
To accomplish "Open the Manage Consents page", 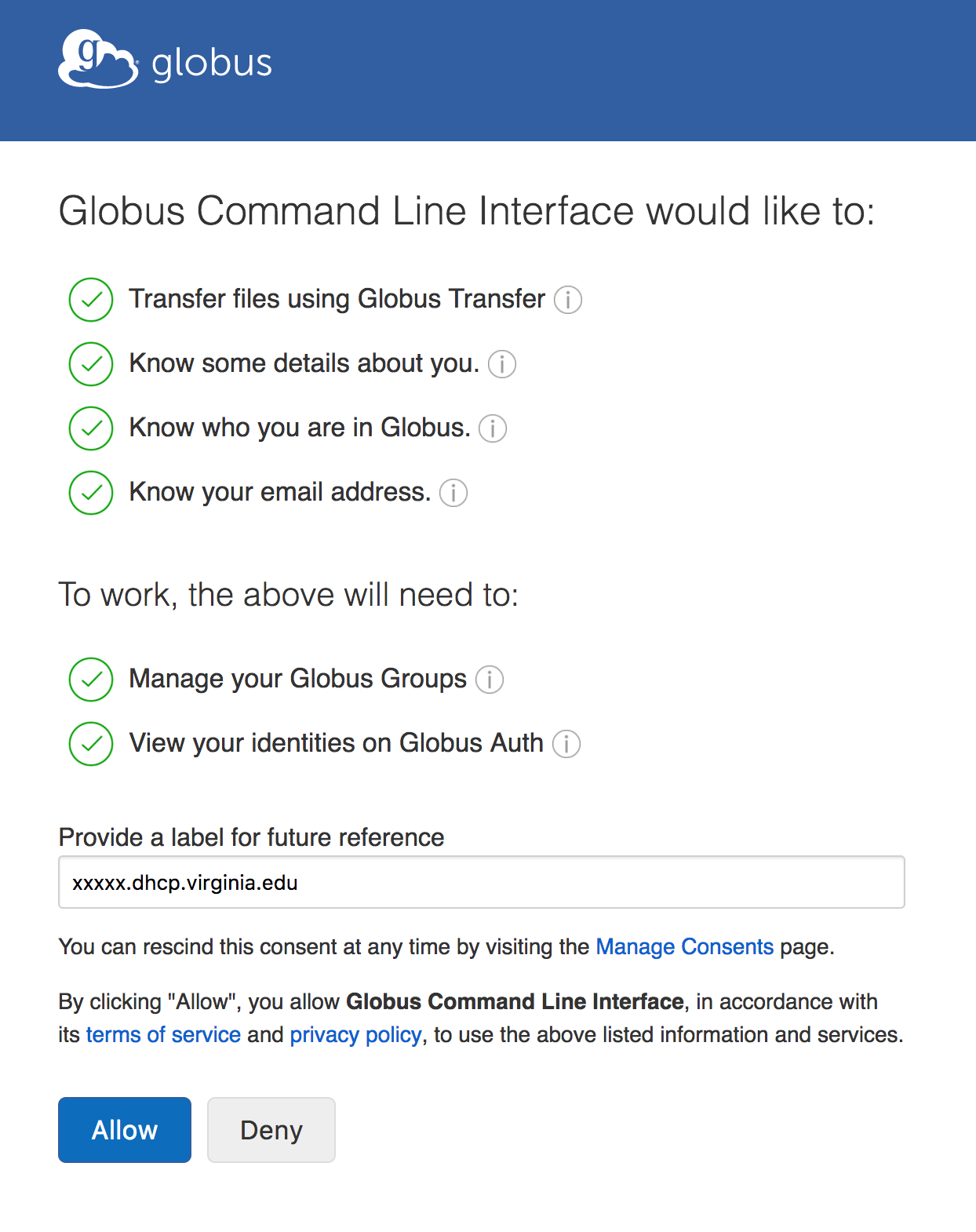I will (x=684, y=947).
